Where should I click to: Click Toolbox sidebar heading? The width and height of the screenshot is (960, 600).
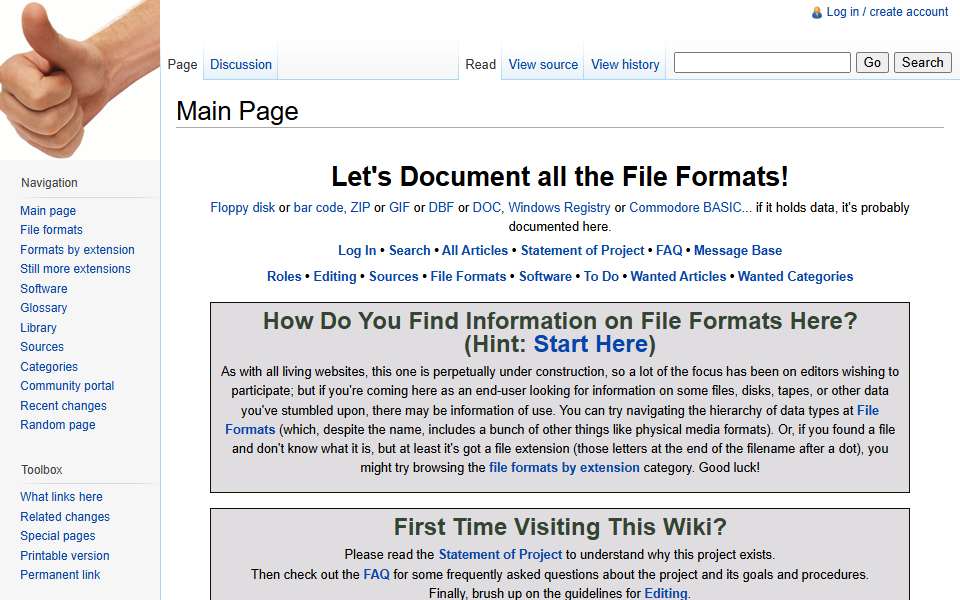click(42, 470)
